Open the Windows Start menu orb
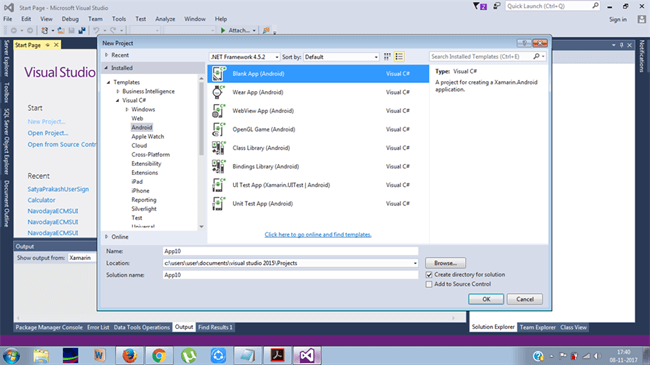Image resolution: width=650 pixels, height=365 pixels. pyautogui.click(x=11, y=356)
